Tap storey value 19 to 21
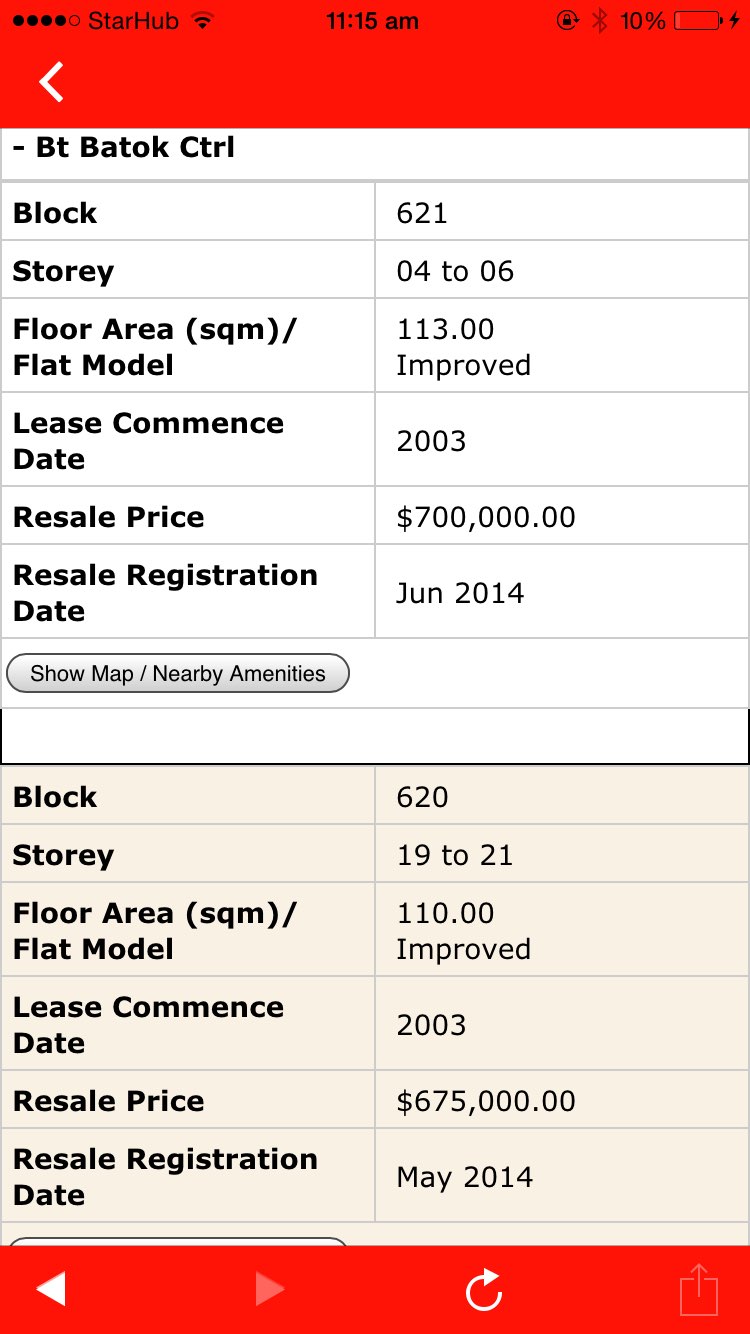This screenshot has width=750, height=1334. tap(455, 855)
